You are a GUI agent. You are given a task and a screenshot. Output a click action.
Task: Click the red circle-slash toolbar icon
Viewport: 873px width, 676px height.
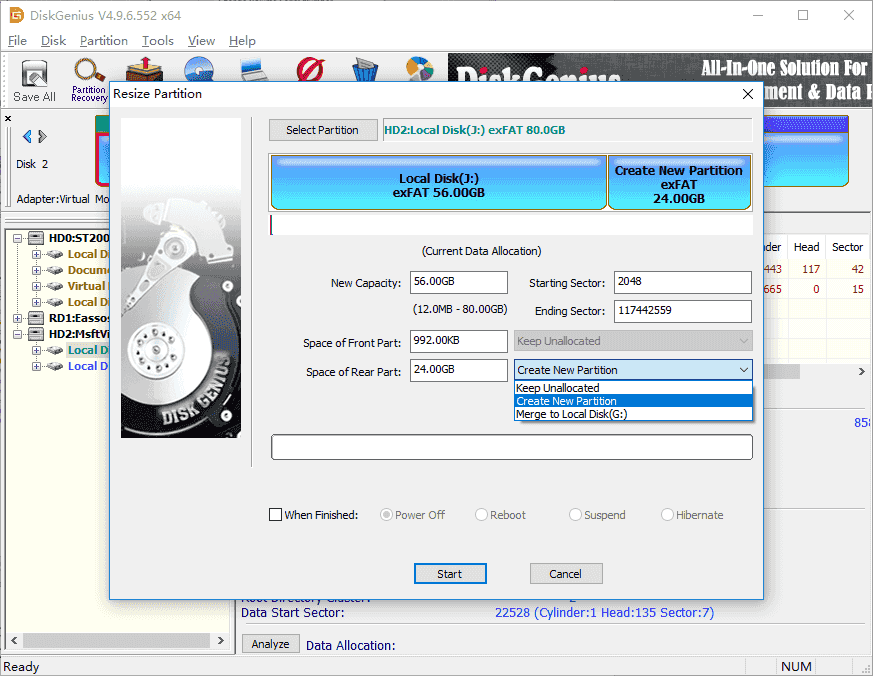pyautogui.click(x=309, y=72)
